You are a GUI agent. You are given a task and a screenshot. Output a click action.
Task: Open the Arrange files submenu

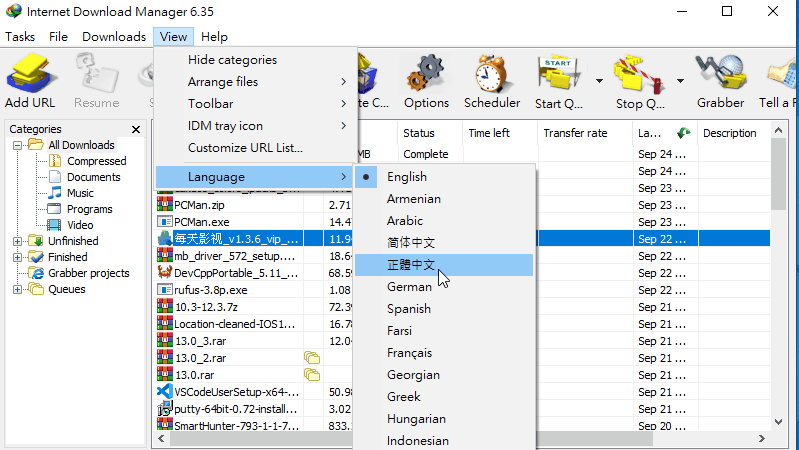tap(254, 82)
